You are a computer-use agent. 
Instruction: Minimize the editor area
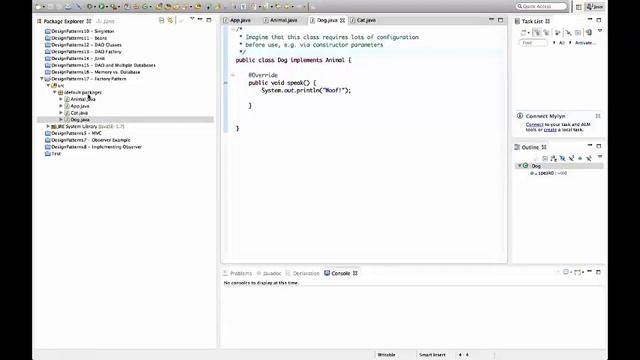pyautogui.click(x=491, y=20)
